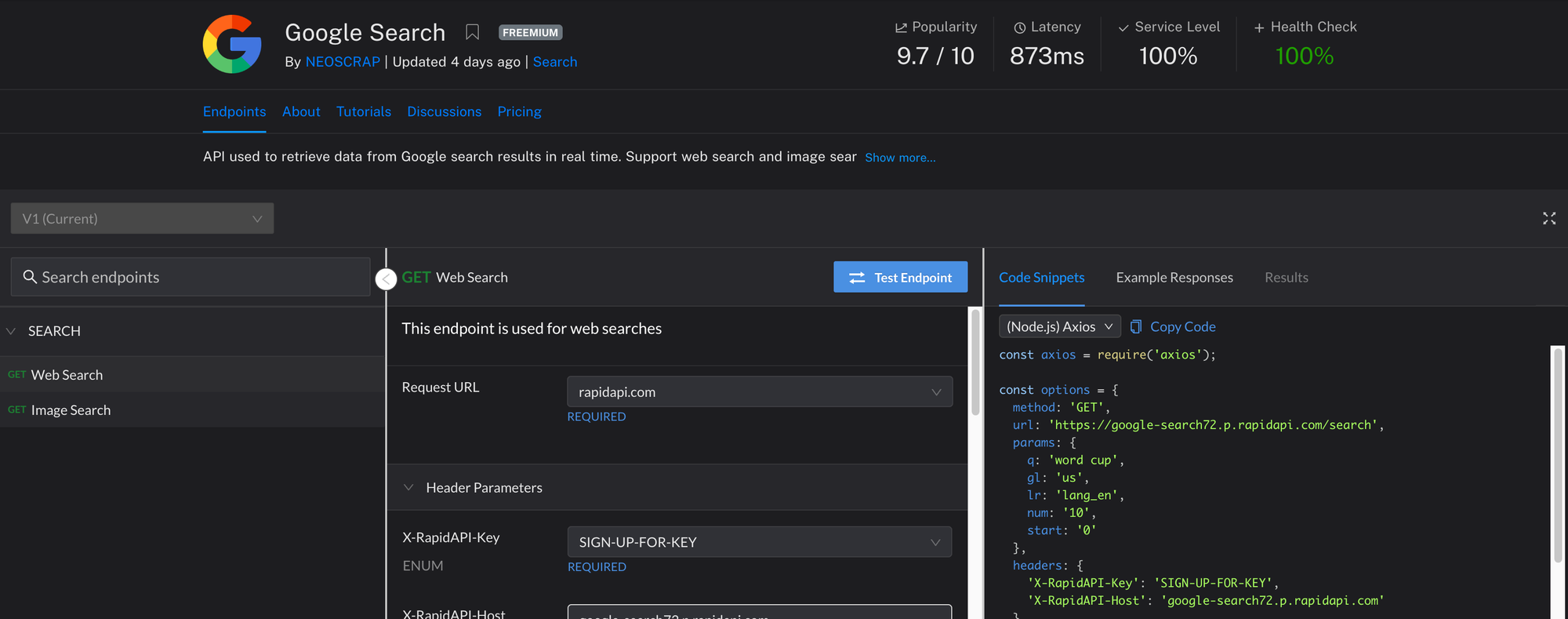Viewport: 1568px width, 619px height.
Task: Click the copy icon beside Copy Code
Action: coord(1136,326)
